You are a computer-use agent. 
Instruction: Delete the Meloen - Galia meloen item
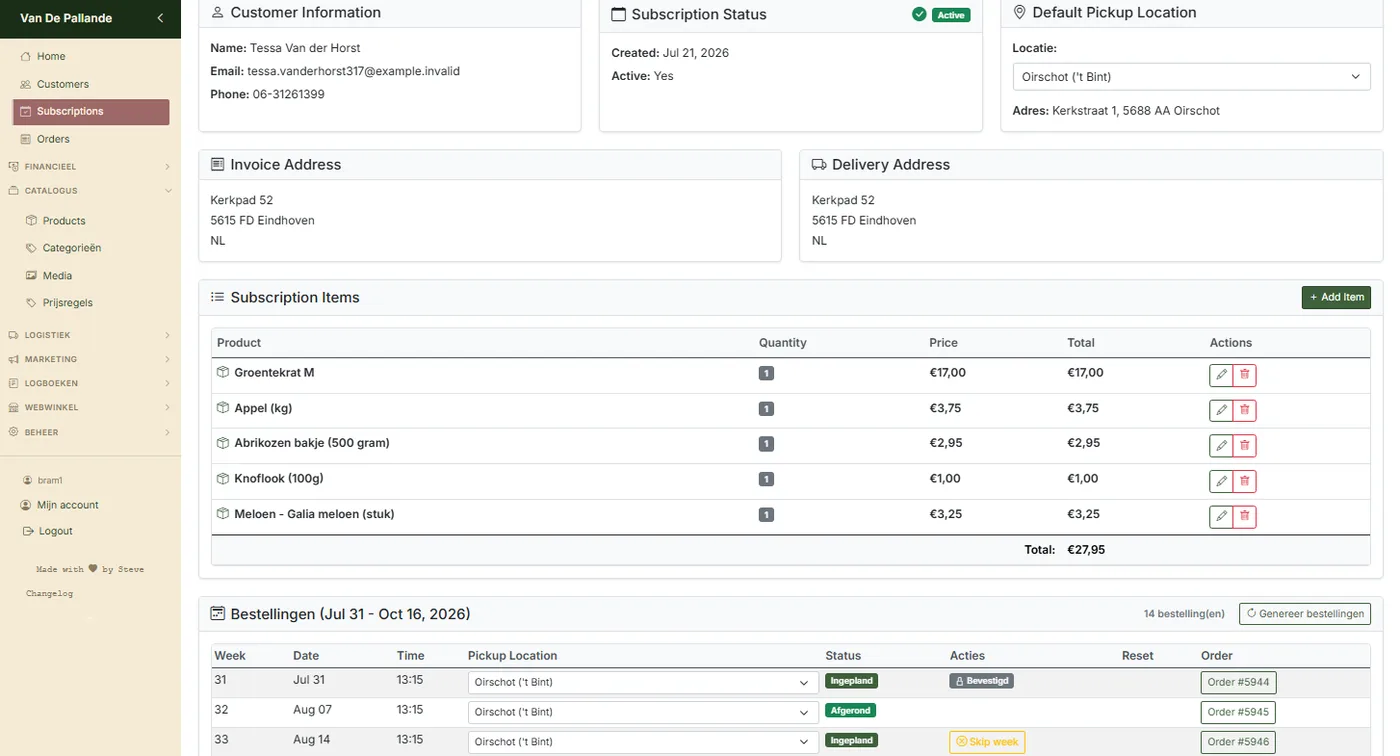tap(1245, 516)
